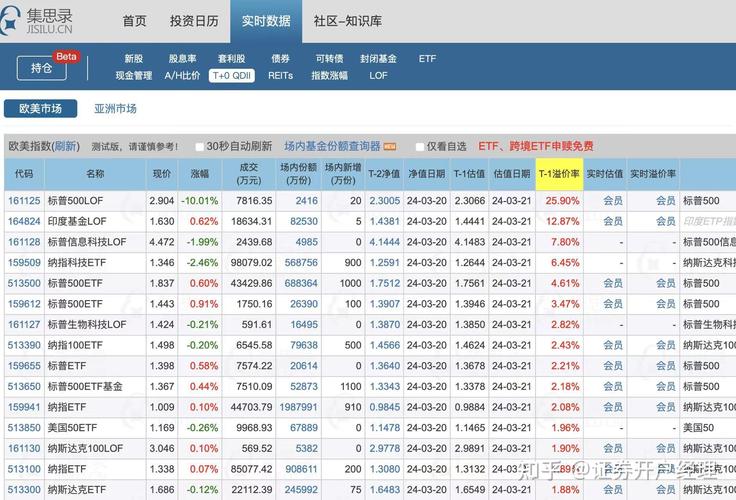Open the REITs submenu item
The height and width of the screenshot is (500, 736).
[280, 76]
